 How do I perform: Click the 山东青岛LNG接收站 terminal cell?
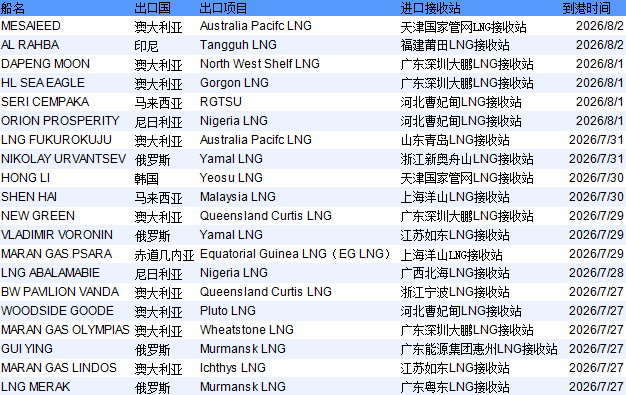tap(455, 140)
